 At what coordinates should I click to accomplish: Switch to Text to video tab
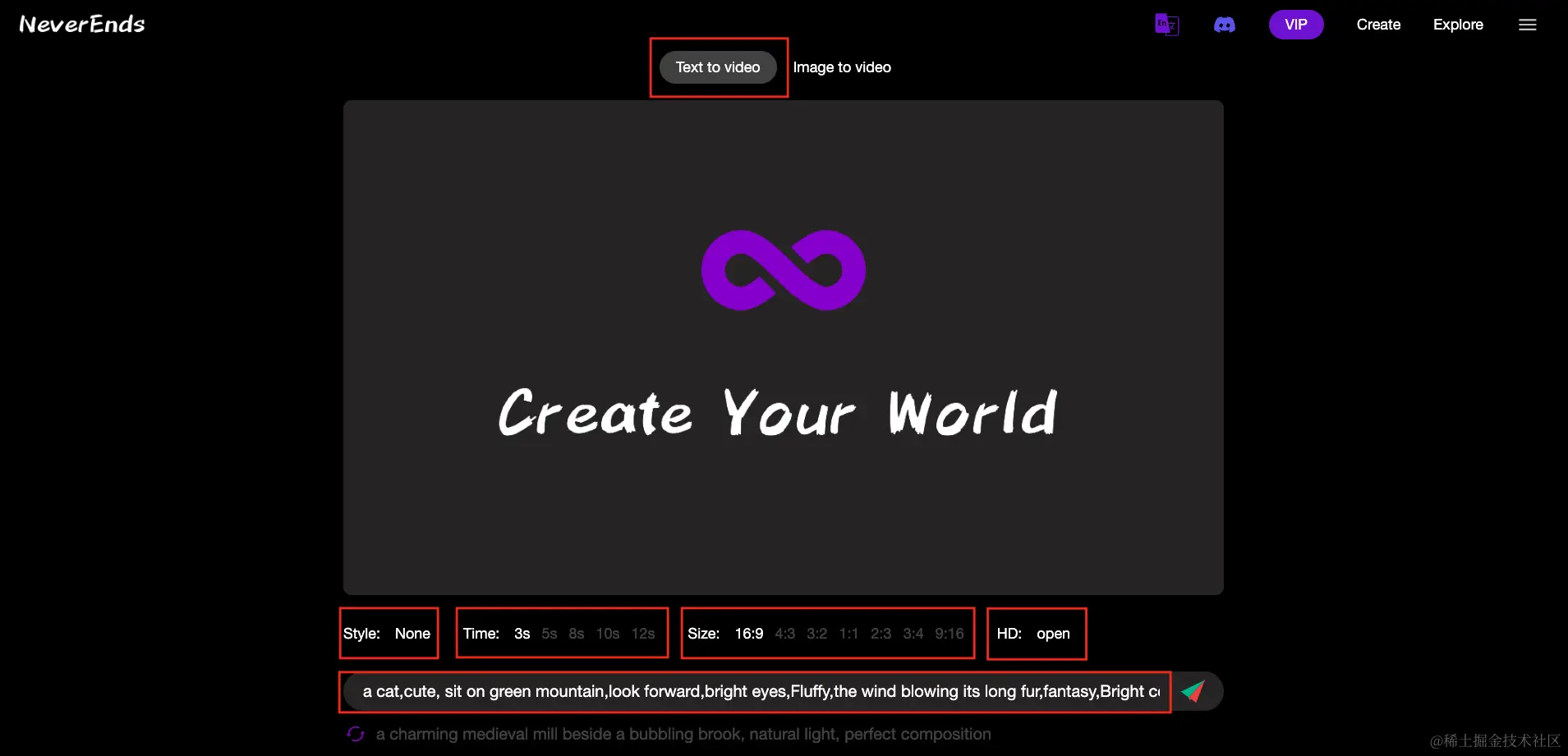coord(718,67)
